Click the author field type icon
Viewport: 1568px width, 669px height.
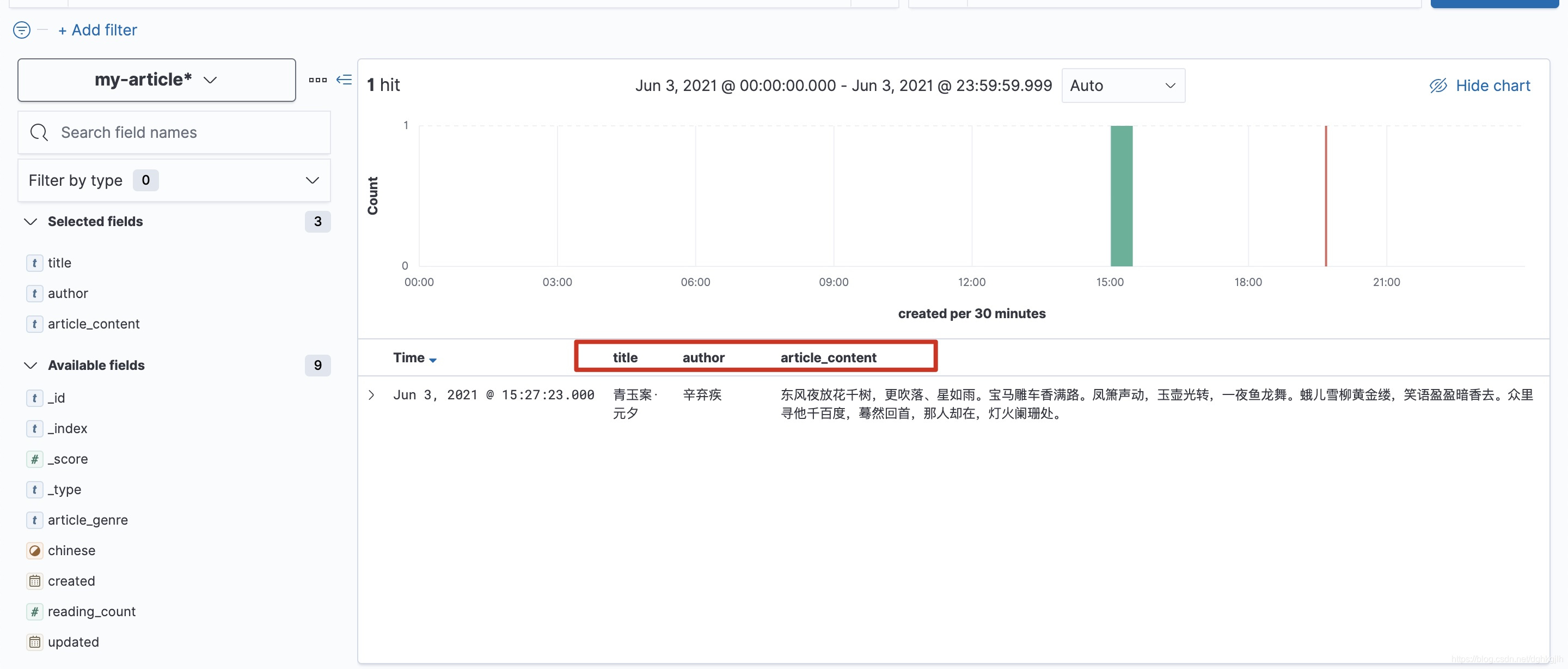[35, 294]
